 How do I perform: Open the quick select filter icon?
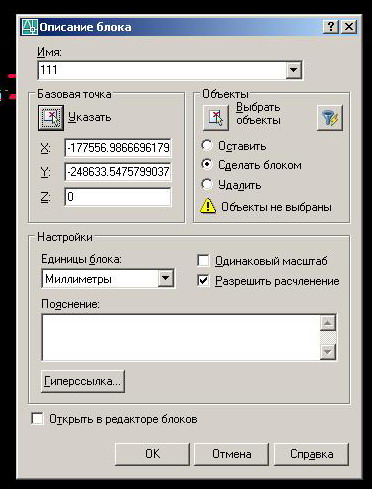coord(330,118)
